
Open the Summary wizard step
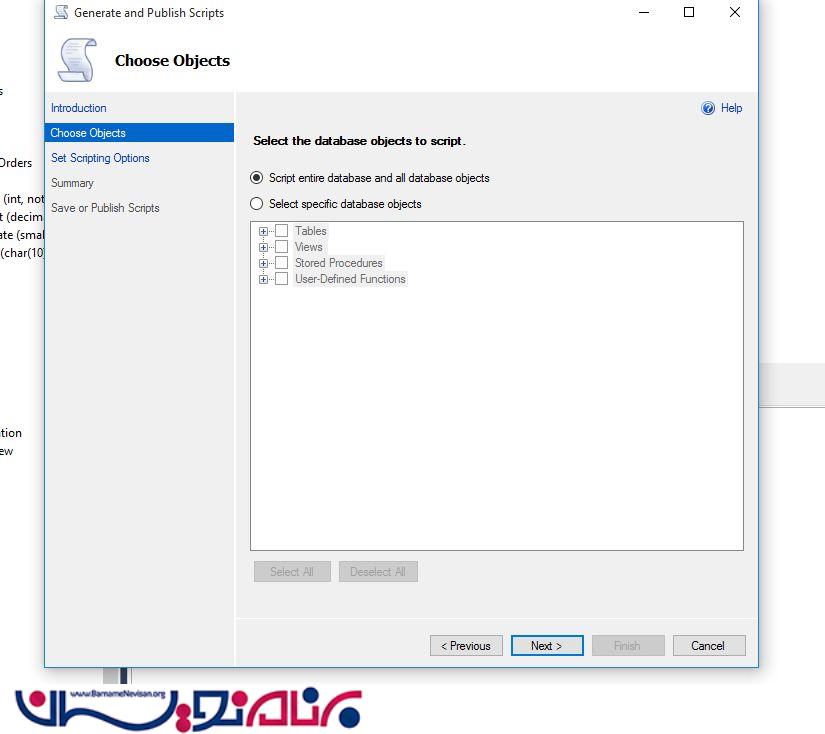click(72, 183)
